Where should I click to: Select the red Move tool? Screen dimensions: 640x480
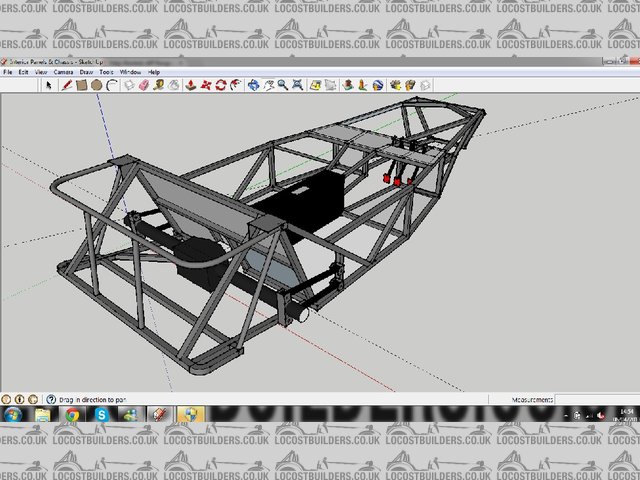pos(205,86)
